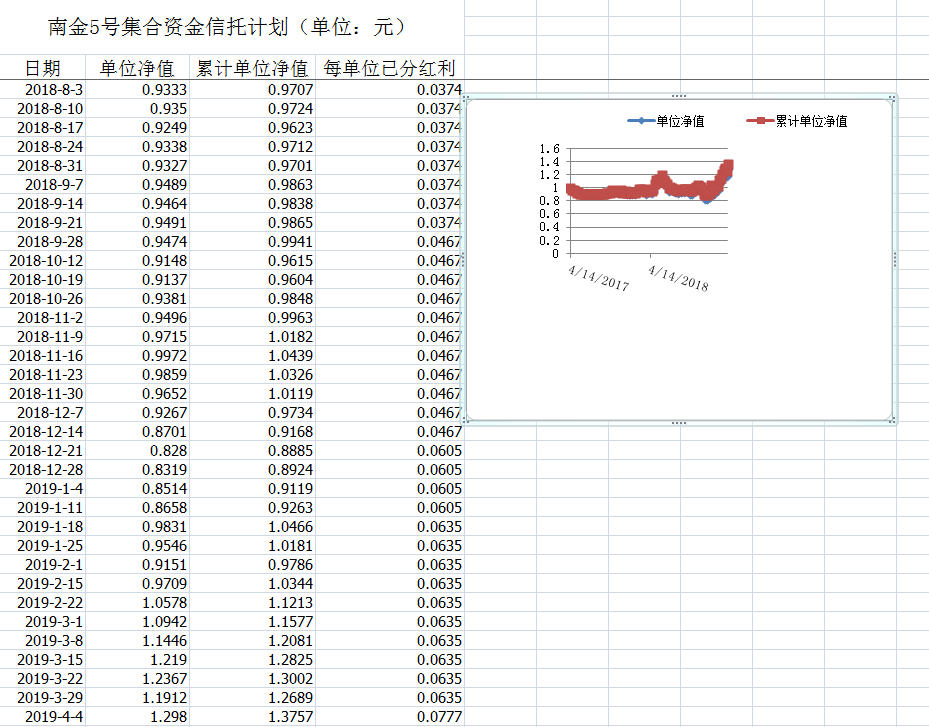Screen dimensions: 929x727
Task: Grab the chart's bottom-left corner handle
Action: [466, 421]
